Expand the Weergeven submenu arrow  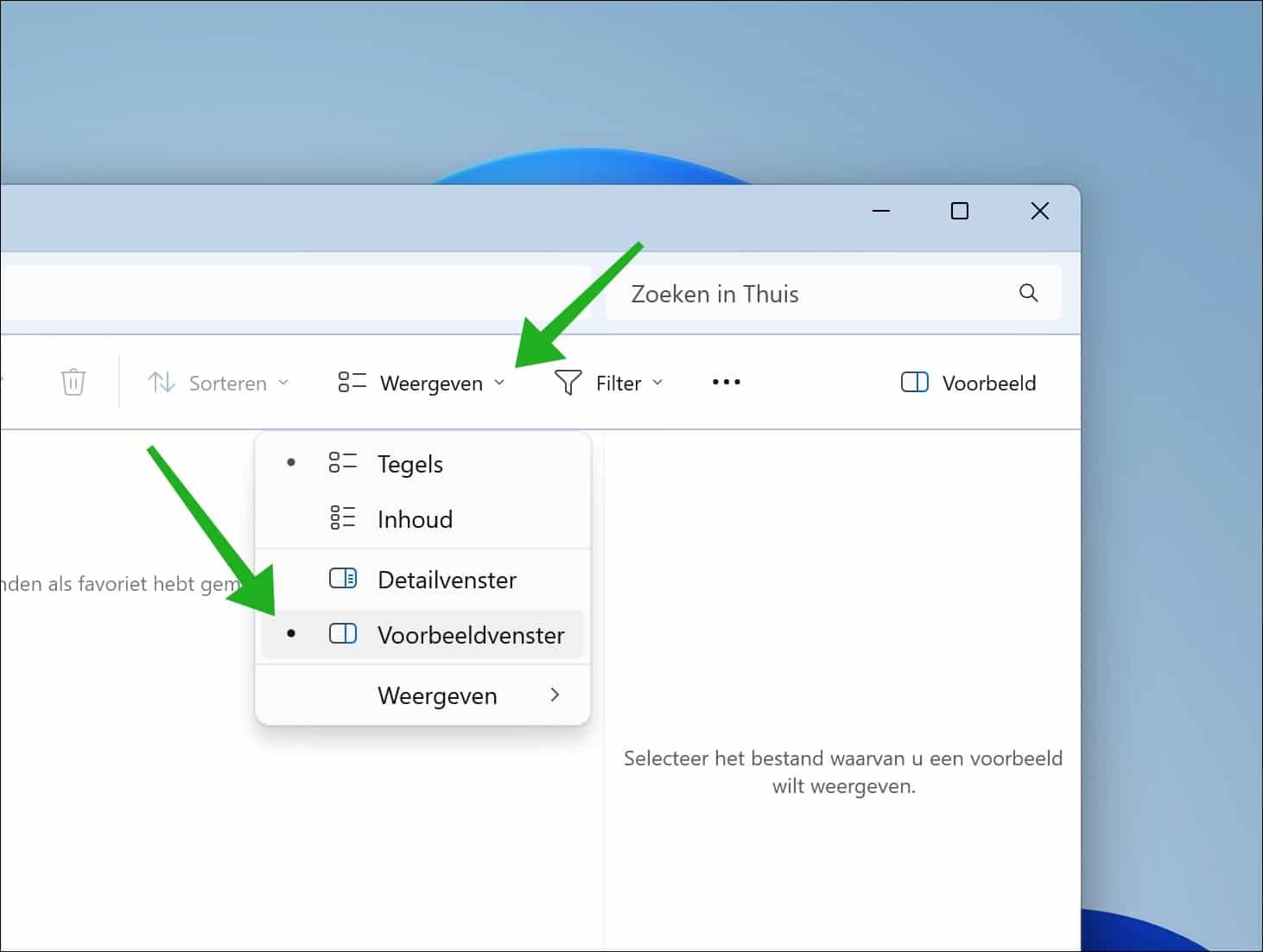tap(555, 695)
